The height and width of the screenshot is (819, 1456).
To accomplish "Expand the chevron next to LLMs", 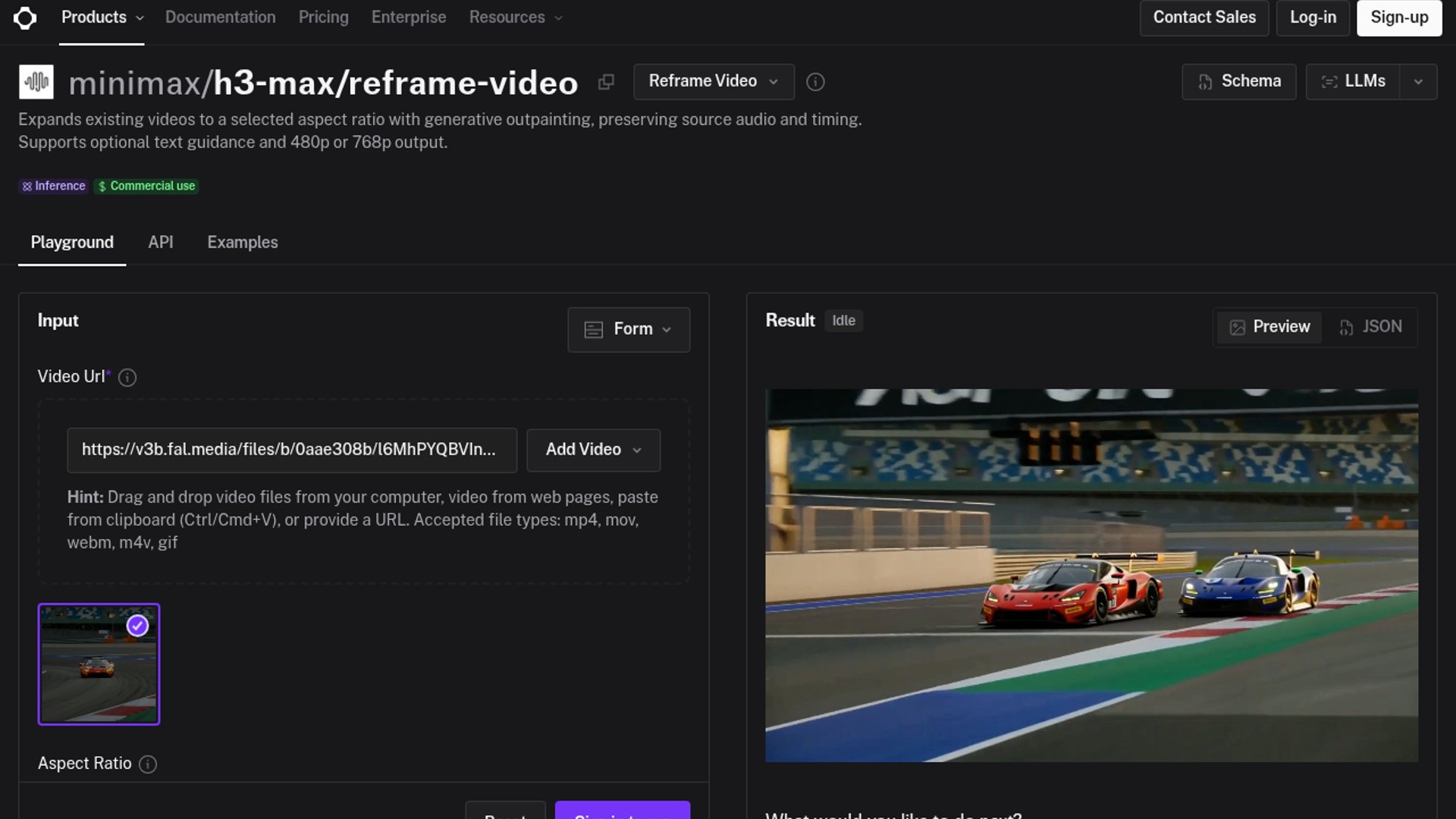I will click(1418, 82).
